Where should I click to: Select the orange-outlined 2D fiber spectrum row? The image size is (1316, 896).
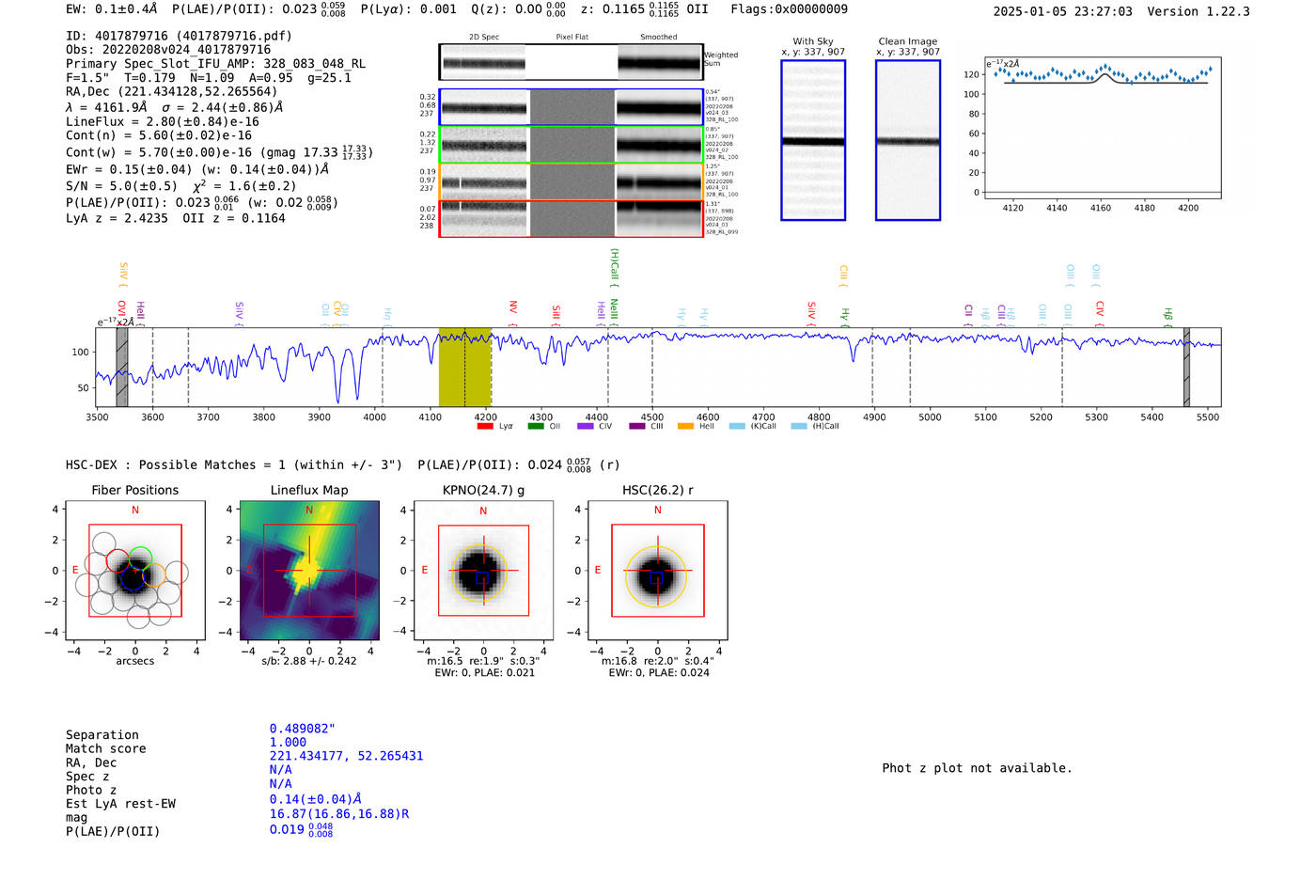571,181
